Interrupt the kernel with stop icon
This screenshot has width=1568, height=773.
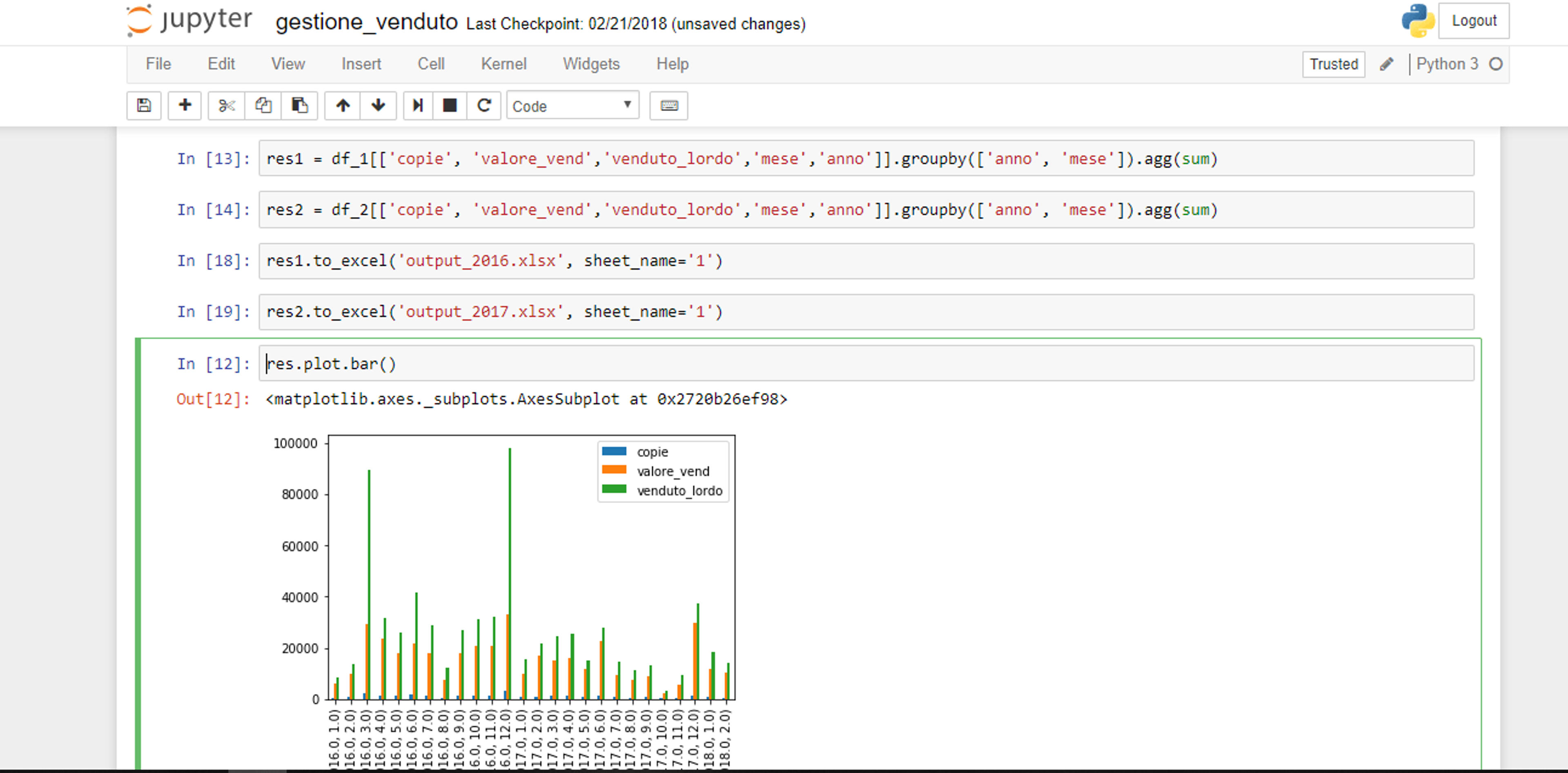coord(450,106)
